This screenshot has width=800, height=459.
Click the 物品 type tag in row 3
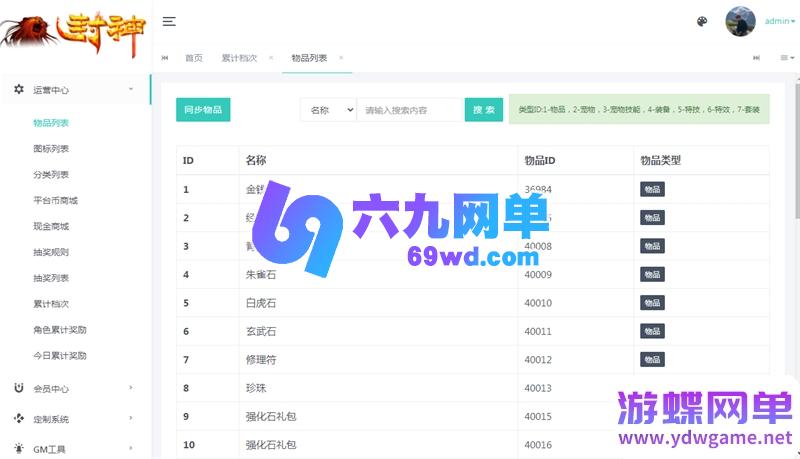pos(652,246)
